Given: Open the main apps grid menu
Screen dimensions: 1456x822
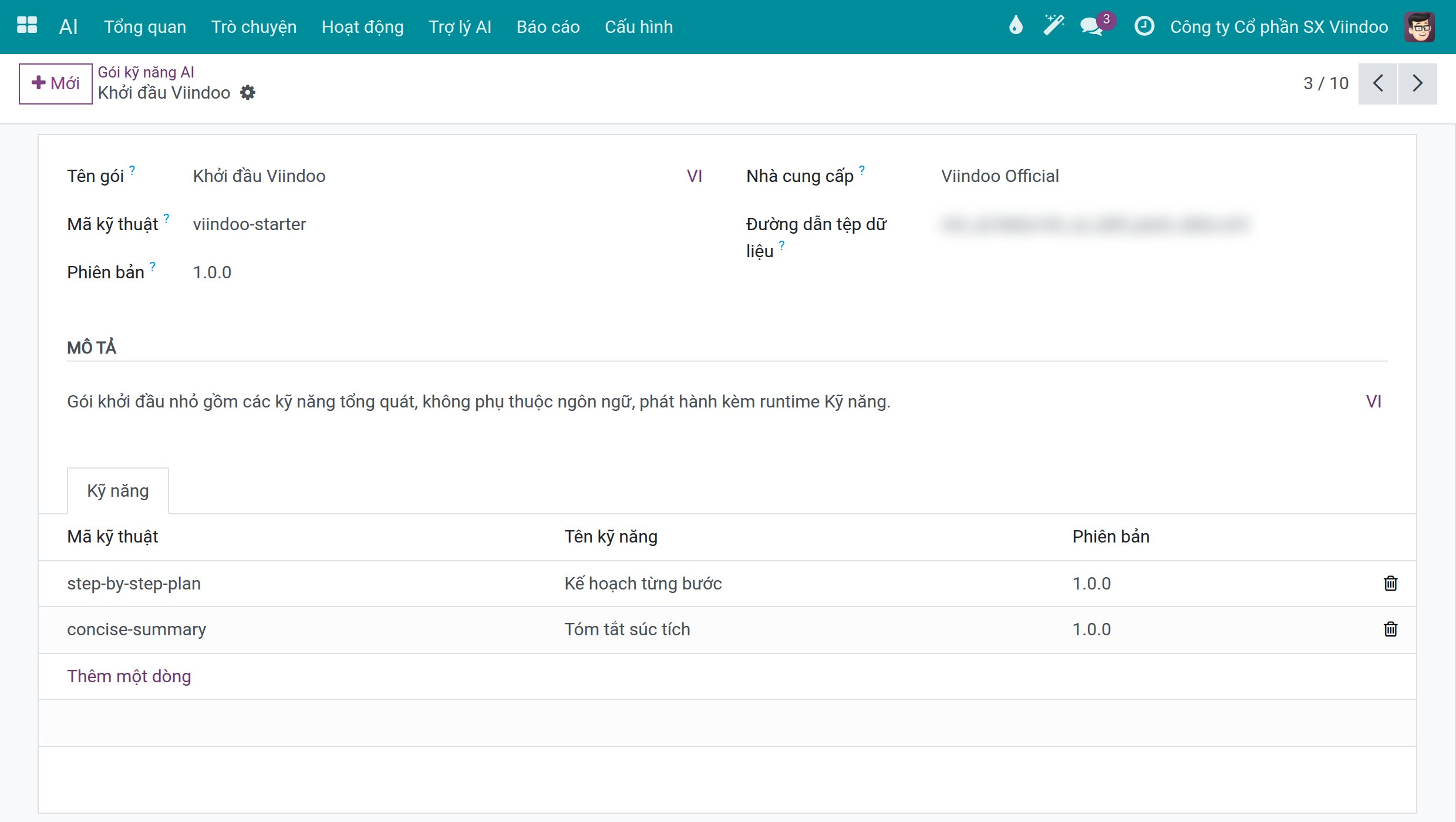Looking at the screenshot, I should pos(27,26).
